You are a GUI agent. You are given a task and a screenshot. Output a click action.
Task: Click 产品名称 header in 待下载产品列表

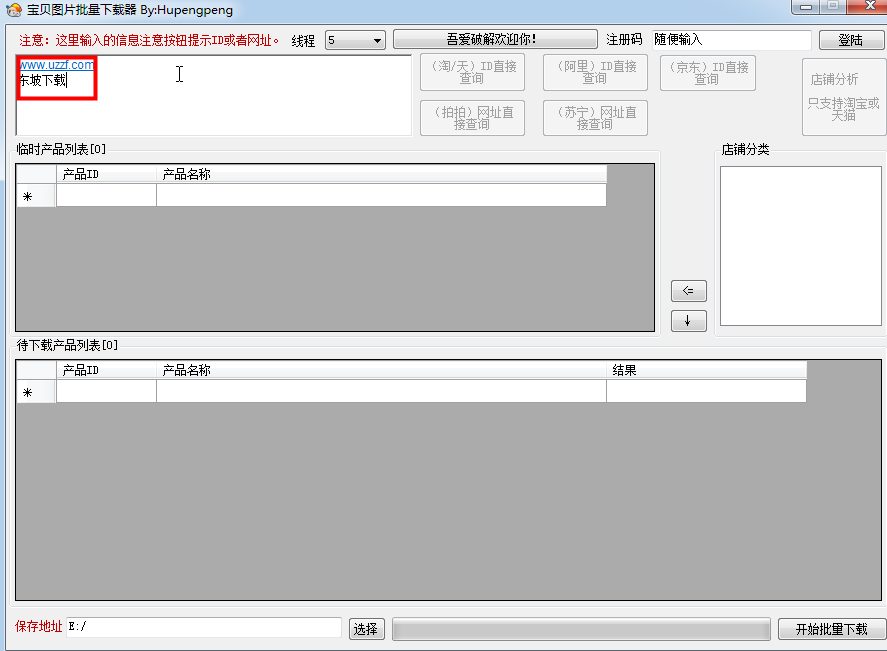pyautogui.click(x=381, y=370)
